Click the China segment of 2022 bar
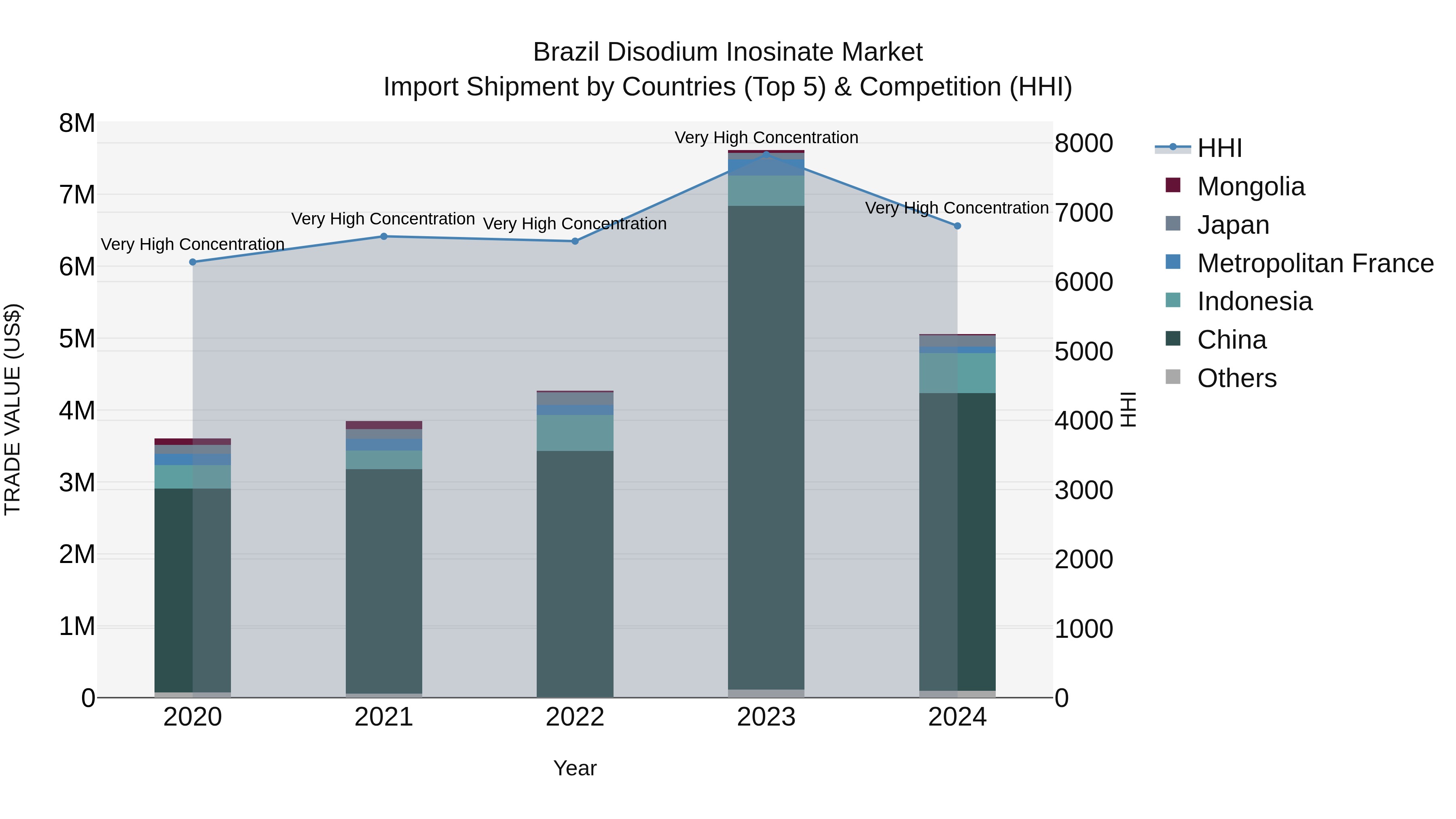This screenshot has height=819, width=1456. tap(575, 574)
